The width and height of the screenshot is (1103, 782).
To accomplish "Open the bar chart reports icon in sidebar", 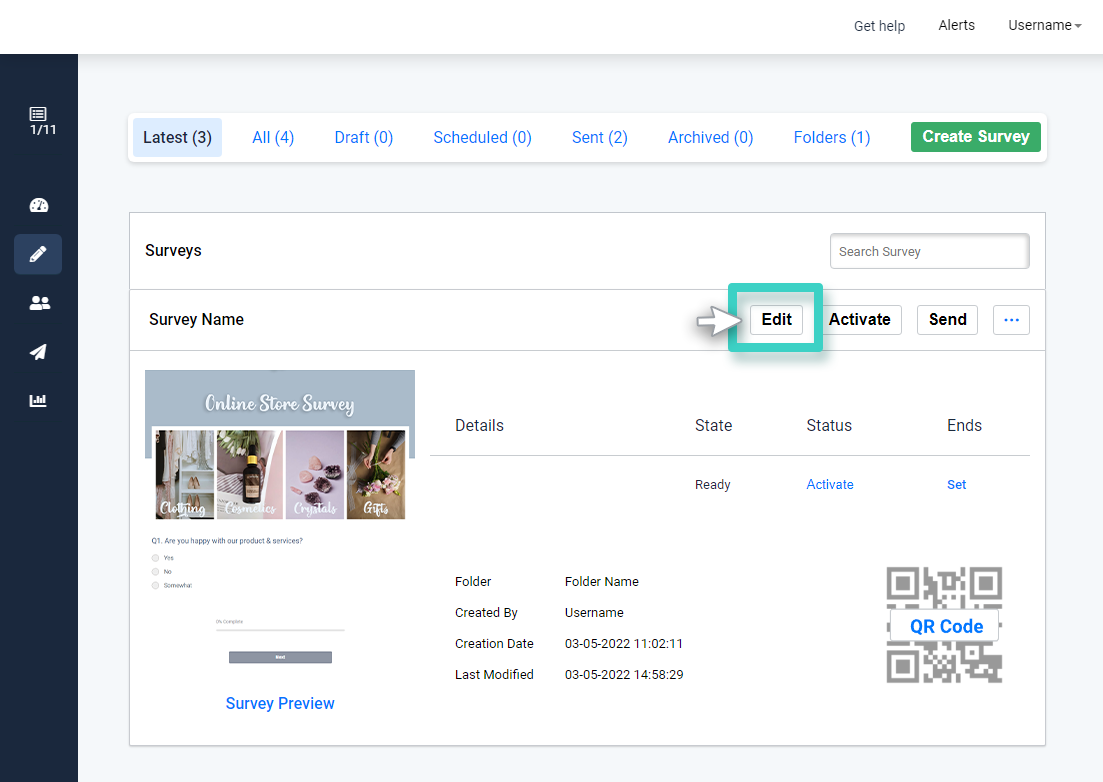I will tap(38, 401).
